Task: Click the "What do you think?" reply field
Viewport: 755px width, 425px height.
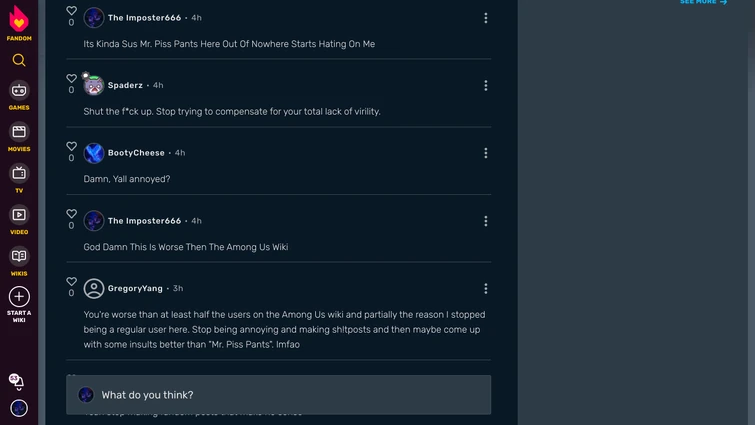Action: coord(290,395)
